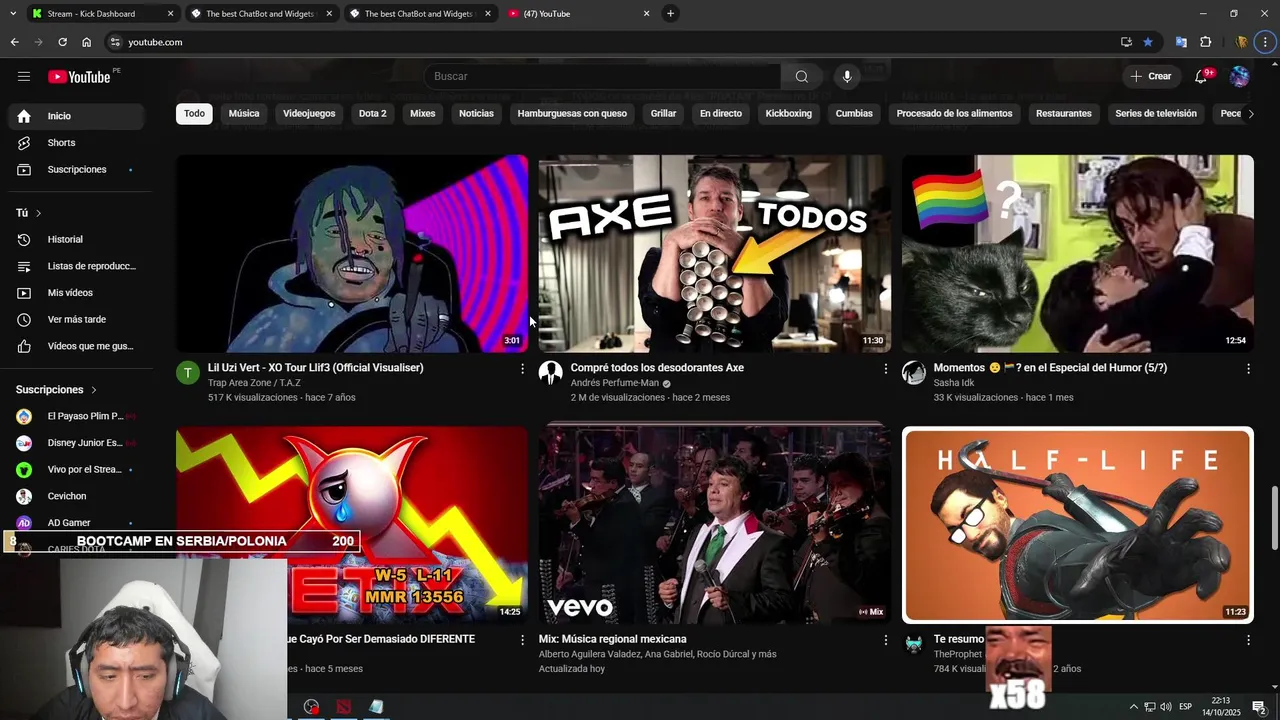Open the taskbar volume speaker icon

tap(1166, 707)
